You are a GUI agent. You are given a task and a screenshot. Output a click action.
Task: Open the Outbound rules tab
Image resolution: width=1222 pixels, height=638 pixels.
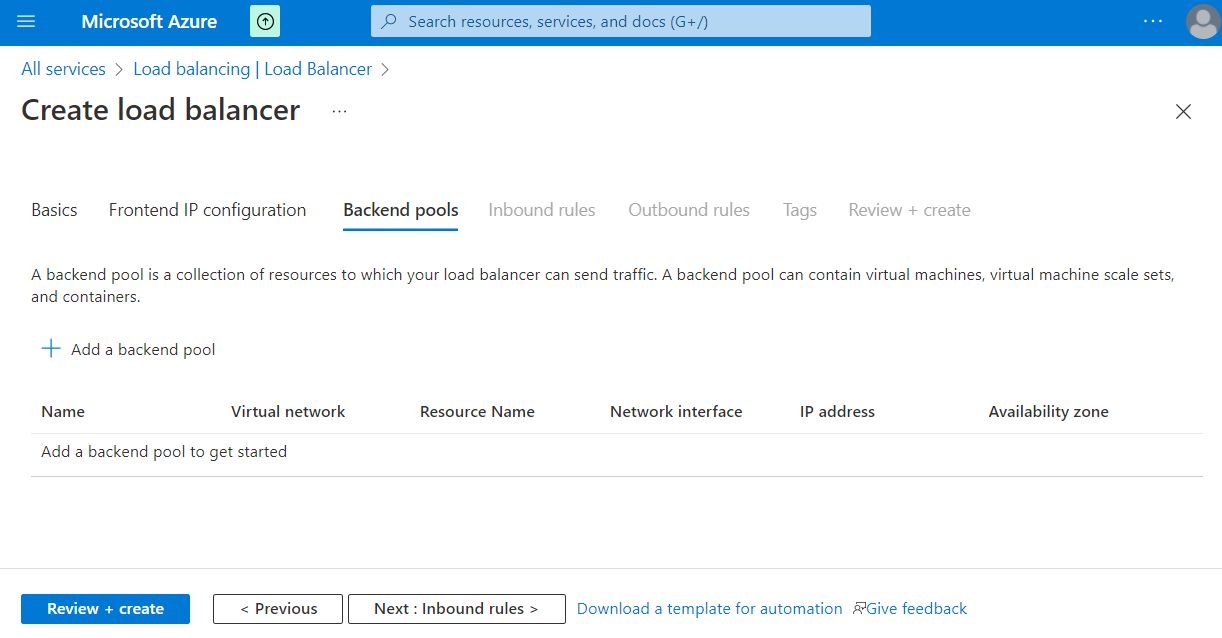tap(689, 210)
